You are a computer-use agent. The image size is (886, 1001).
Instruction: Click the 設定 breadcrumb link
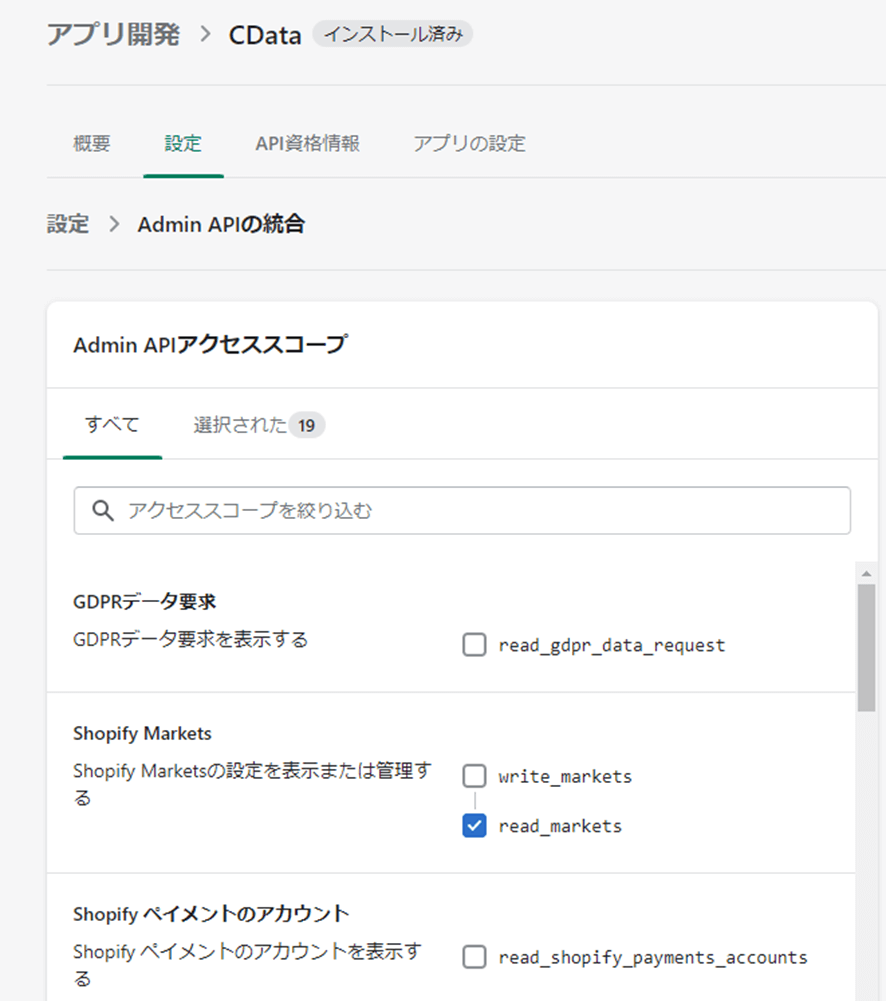tap(68, 224)
